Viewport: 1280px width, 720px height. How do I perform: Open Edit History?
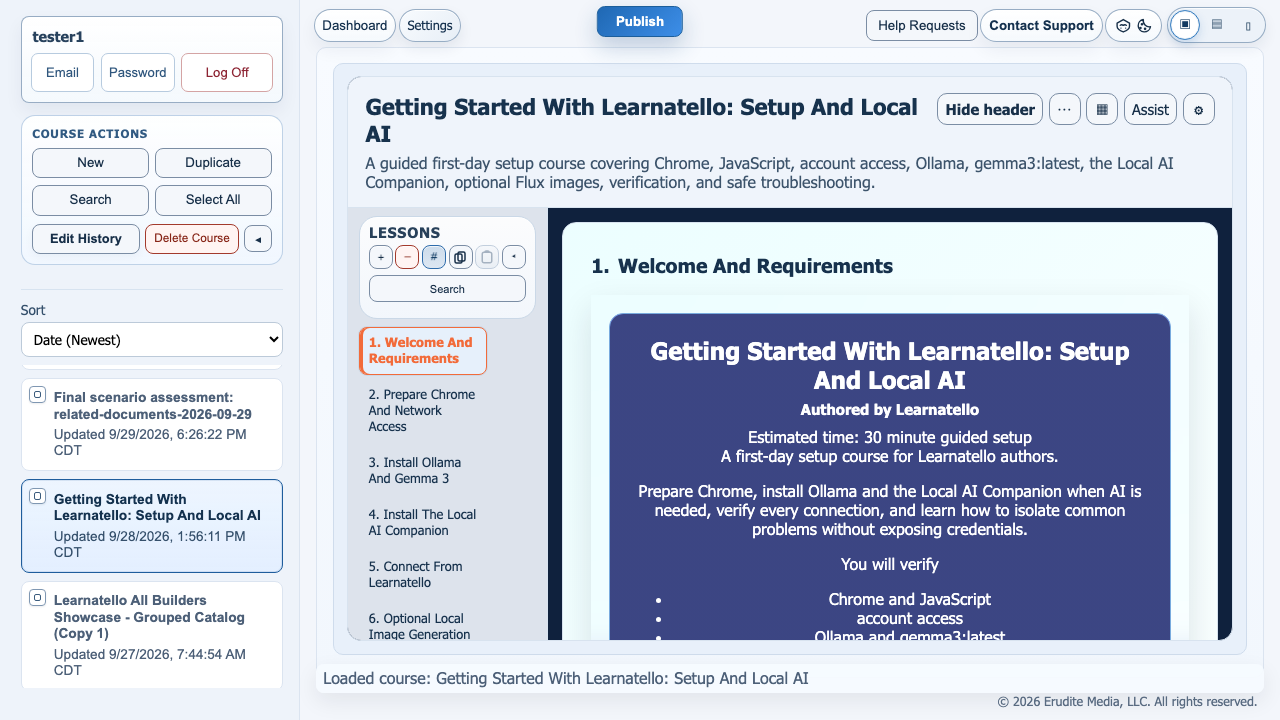(x=86, y=239)
